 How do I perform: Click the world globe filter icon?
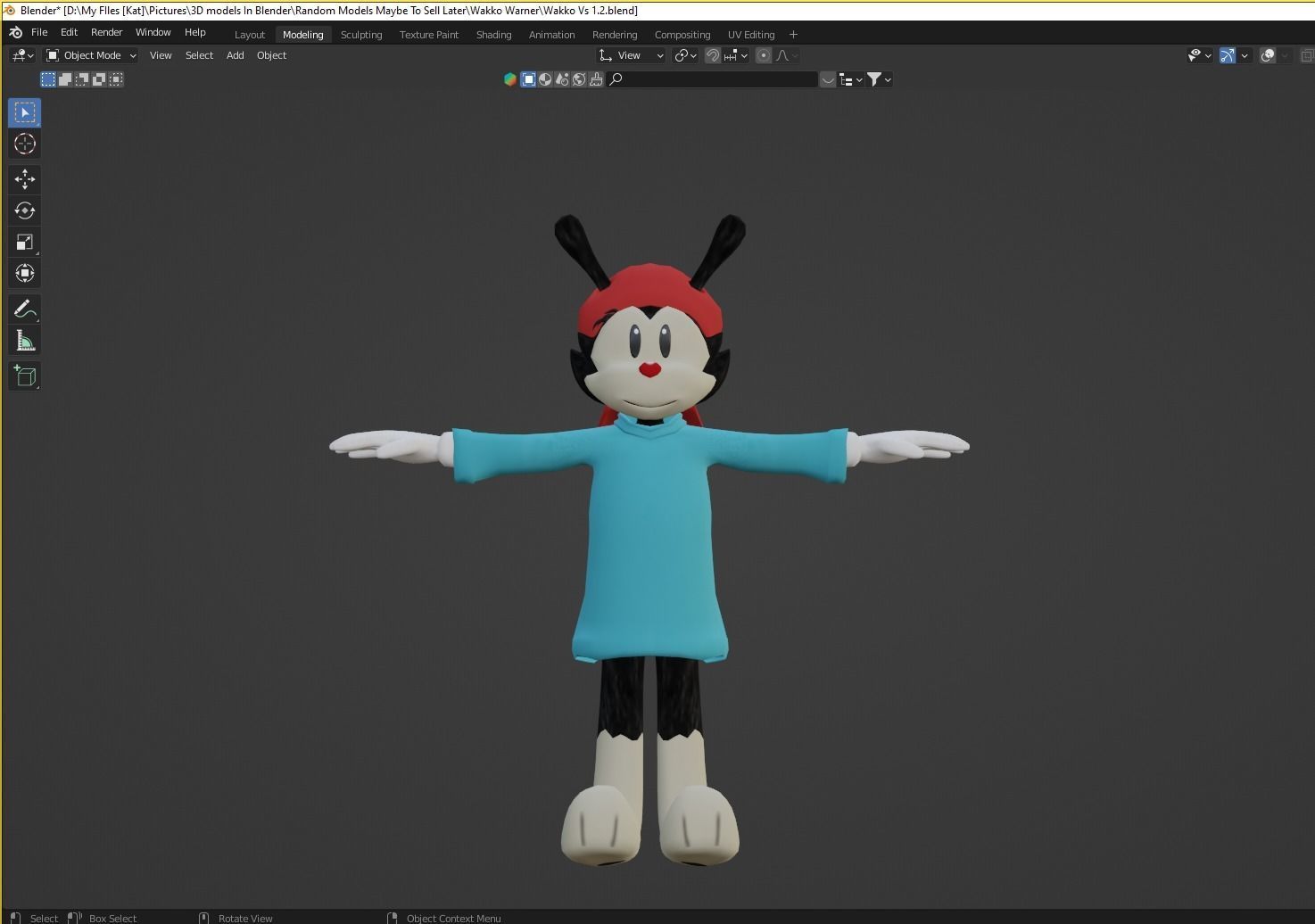click(x=579, y=79)
